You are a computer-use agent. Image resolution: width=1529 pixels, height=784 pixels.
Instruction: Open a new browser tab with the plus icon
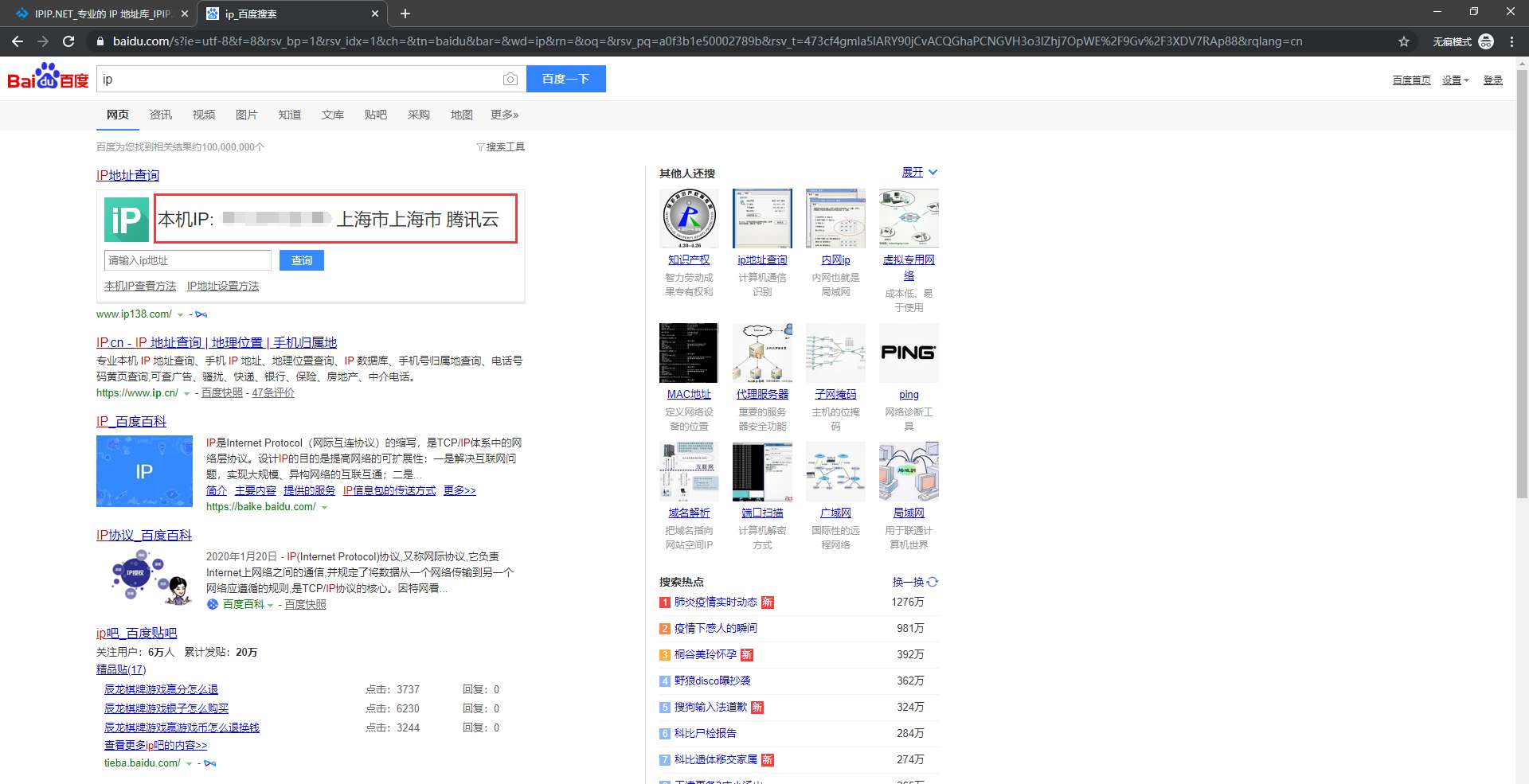tap(405, 14)
